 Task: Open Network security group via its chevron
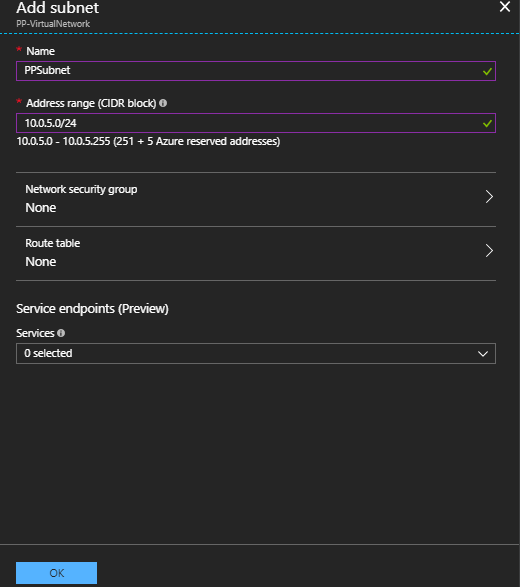pyautogui.click(x=489, y=197)
